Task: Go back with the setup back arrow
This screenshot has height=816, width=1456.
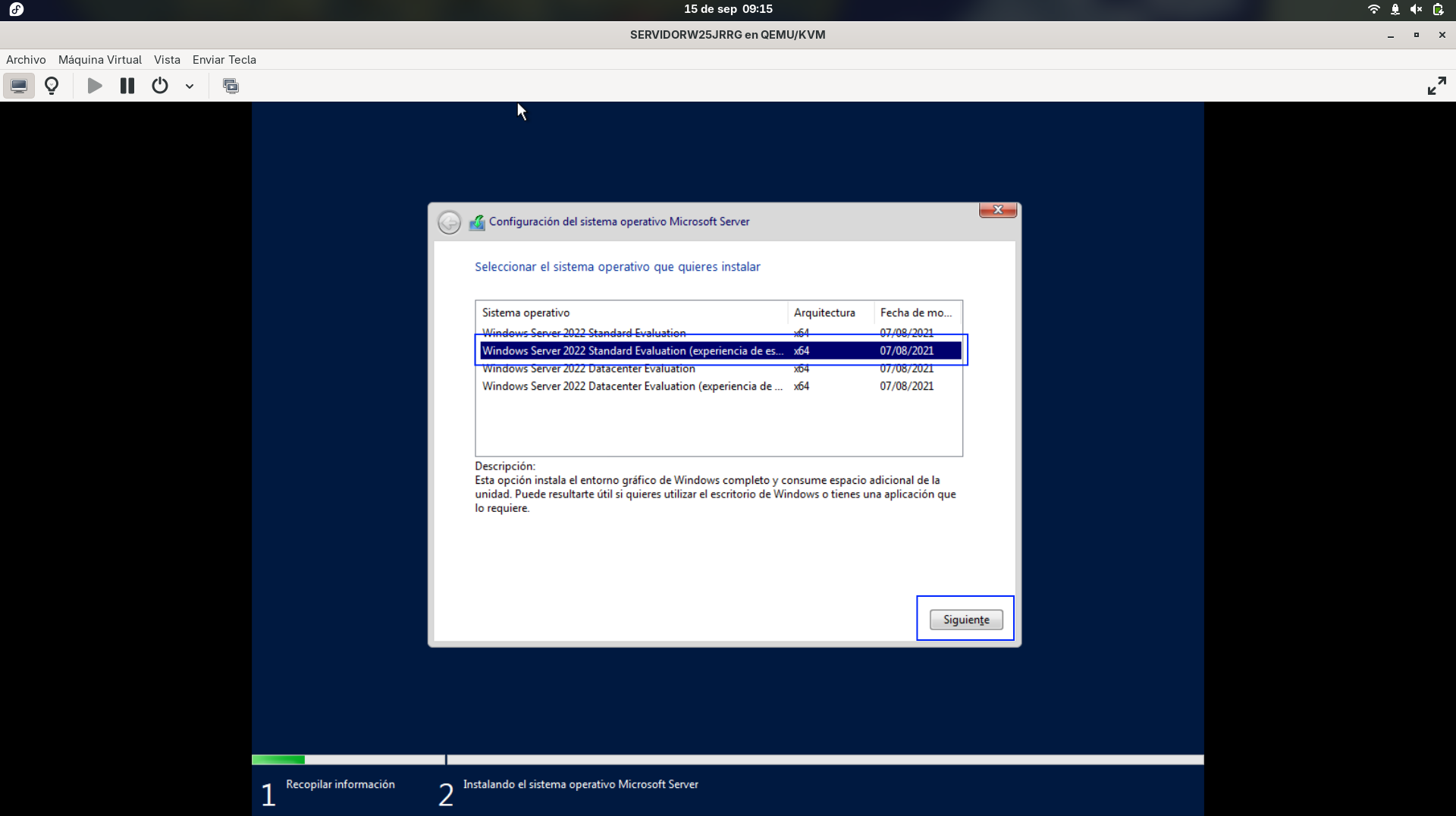Action: [x=449, y=222]
